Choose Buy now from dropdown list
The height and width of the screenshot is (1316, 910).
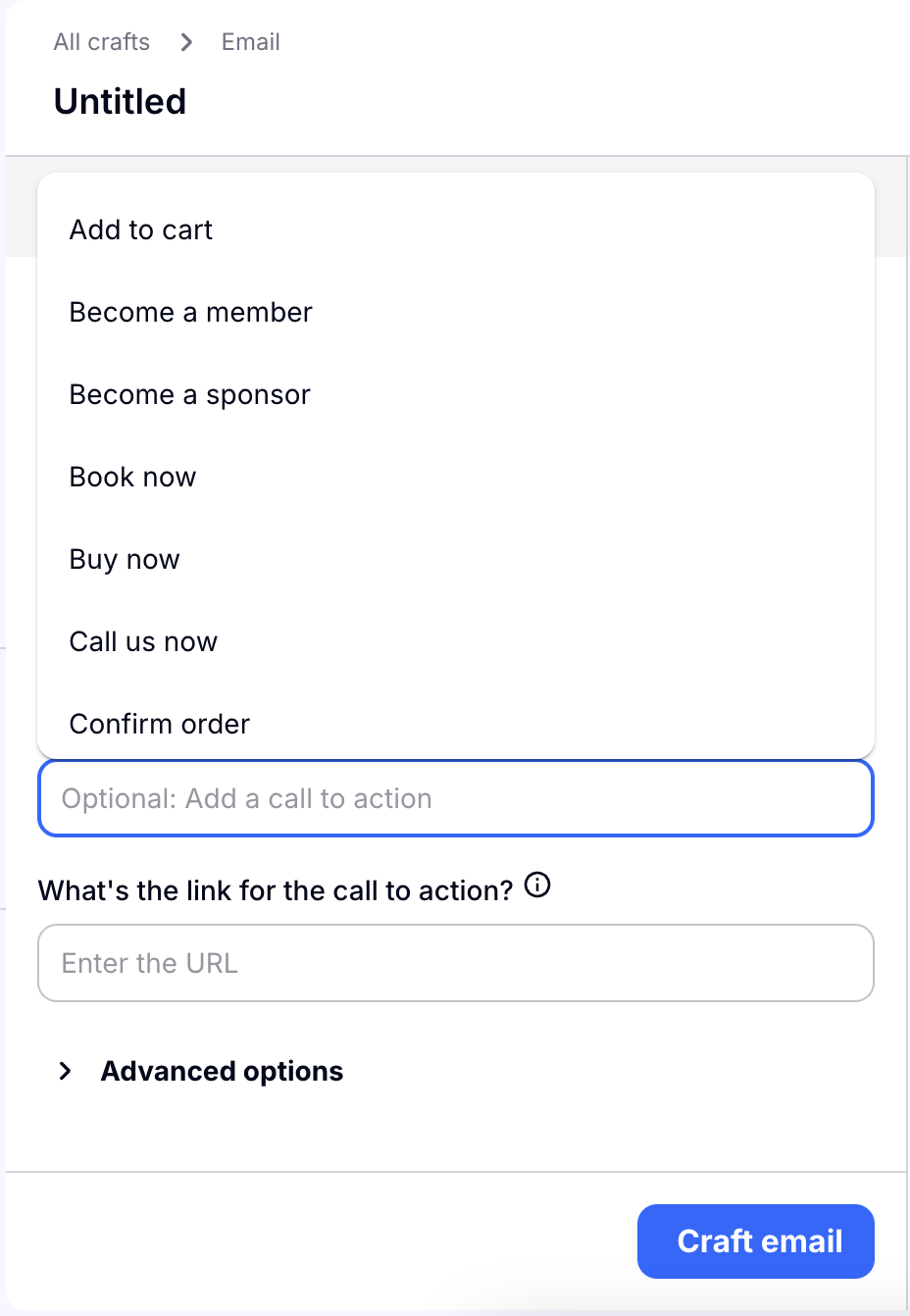(125, 559)
